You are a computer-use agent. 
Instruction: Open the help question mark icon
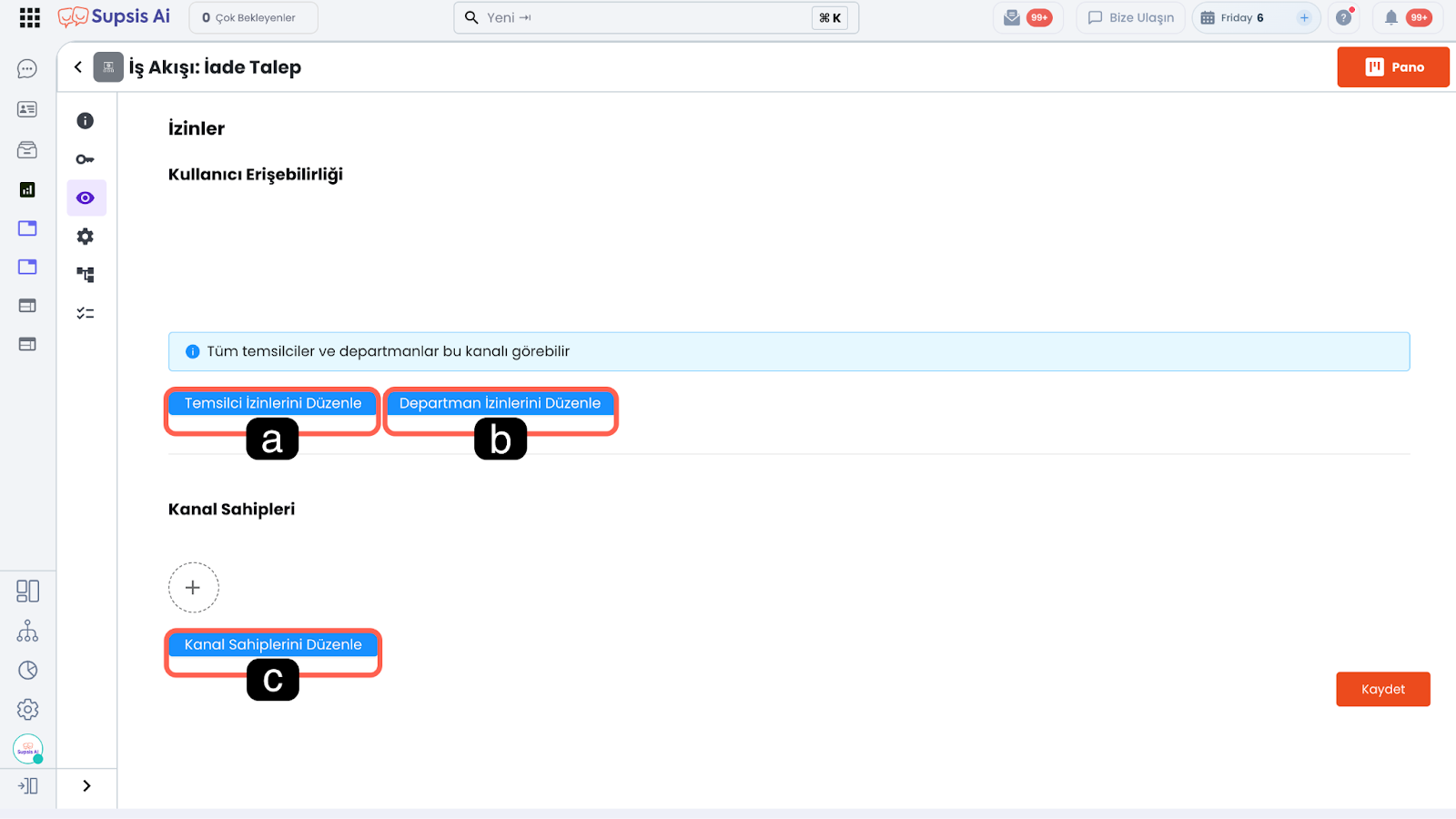[x=1343, y=17]
